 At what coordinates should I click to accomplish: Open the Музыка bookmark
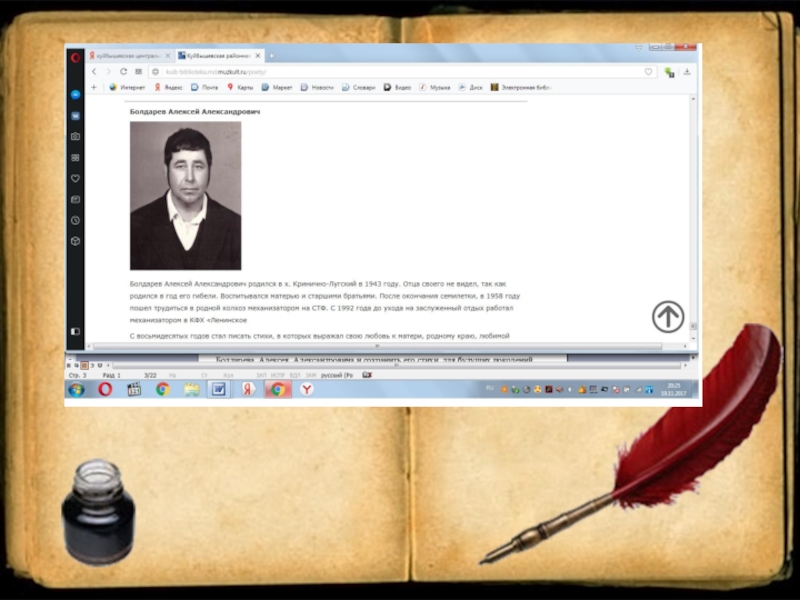click(x=435, y=87)
